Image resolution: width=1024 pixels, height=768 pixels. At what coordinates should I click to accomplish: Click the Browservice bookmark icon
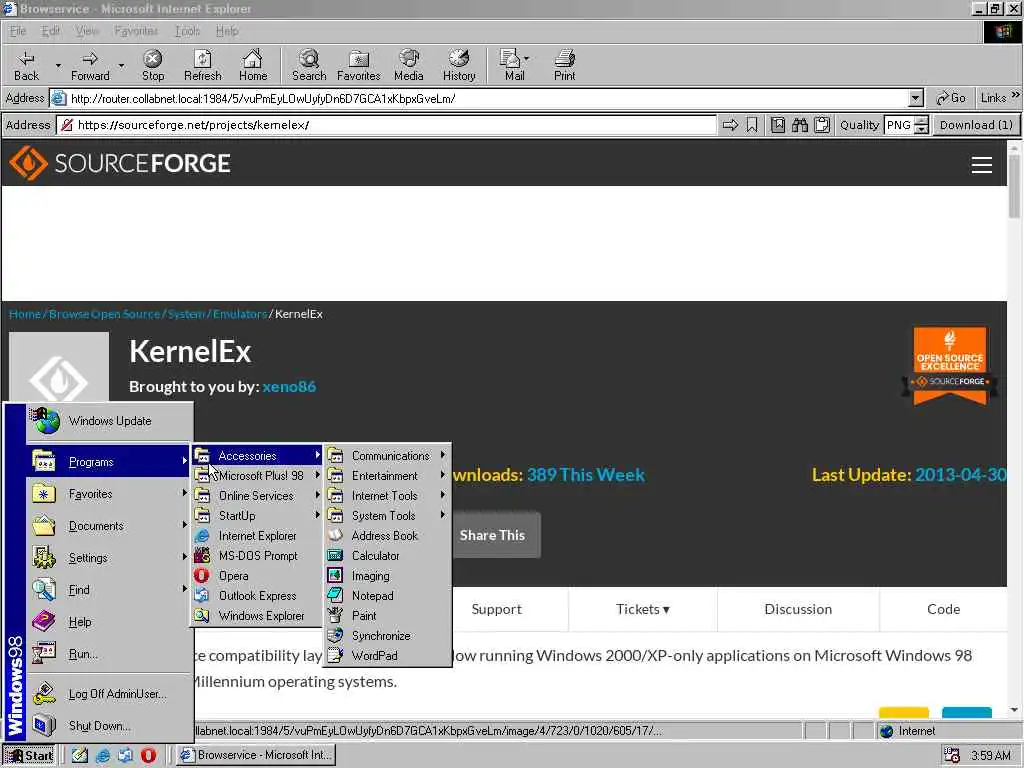752,125
